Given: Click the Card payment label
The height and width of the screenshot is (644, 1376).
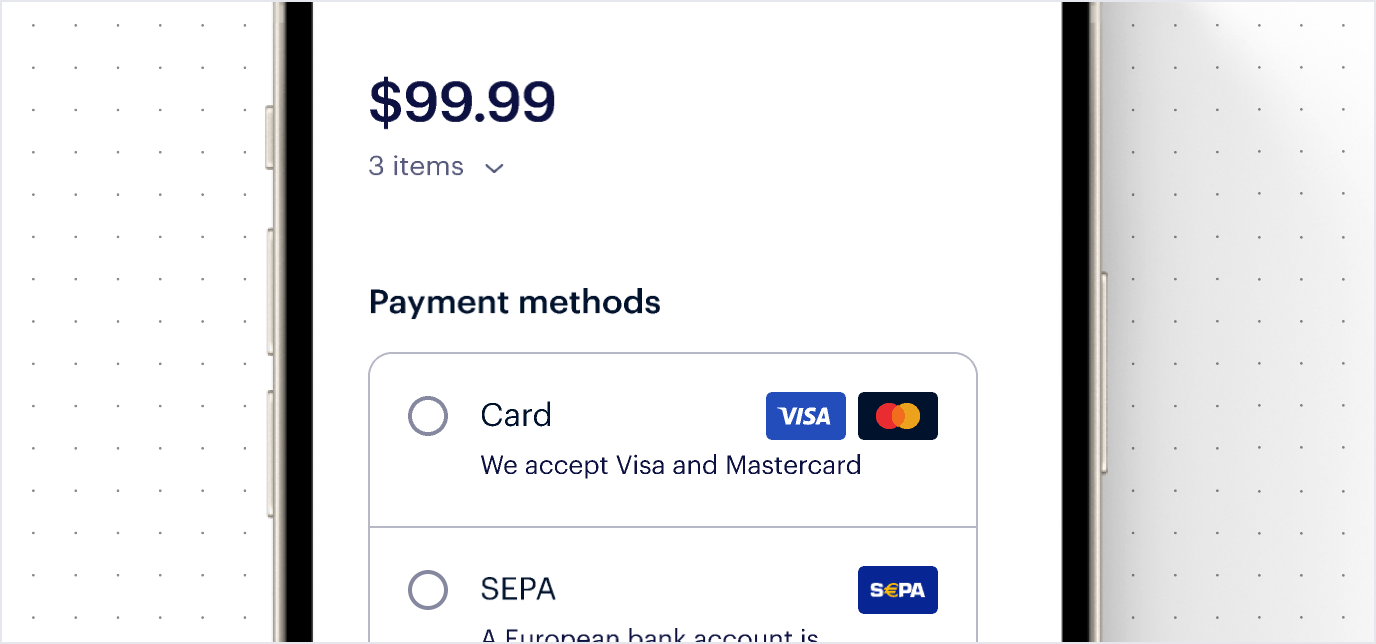Looking at the screenshot, I should coord(516,415).
